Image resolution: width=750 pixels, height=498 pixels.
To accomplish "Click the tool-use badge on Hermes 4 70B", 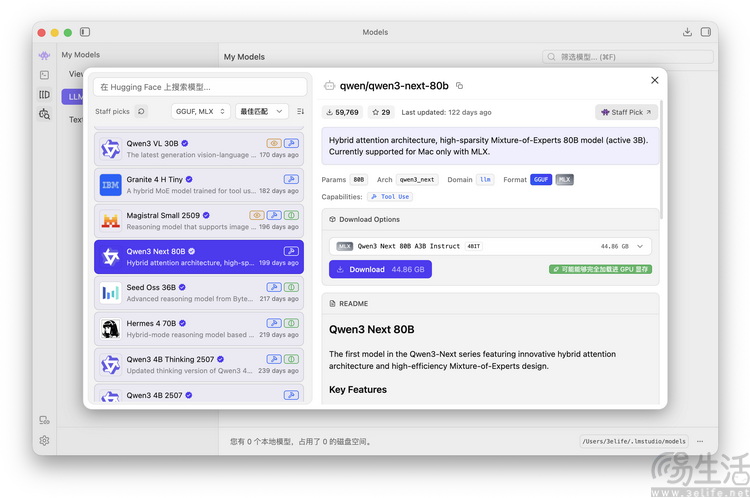I will (274, 323).
